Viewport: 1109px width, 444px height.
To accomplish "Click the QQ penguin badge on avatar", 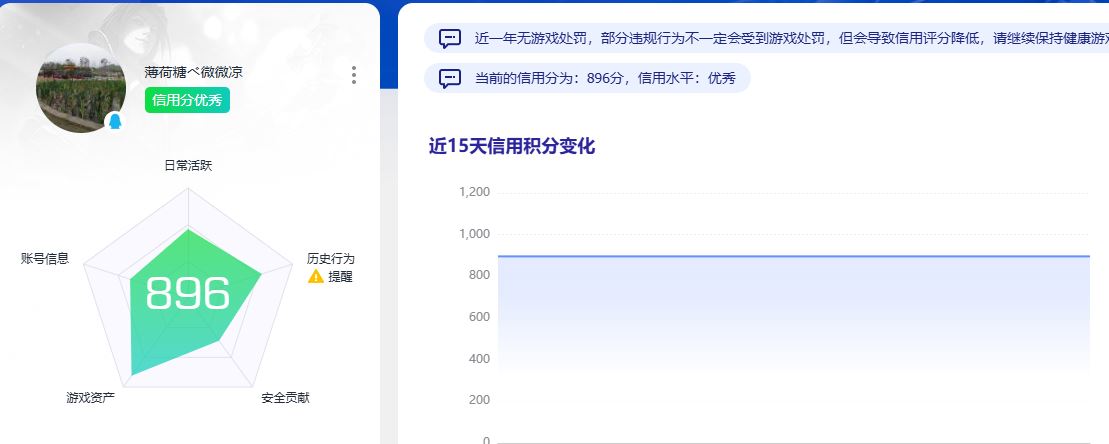I will tap(115, 121).
